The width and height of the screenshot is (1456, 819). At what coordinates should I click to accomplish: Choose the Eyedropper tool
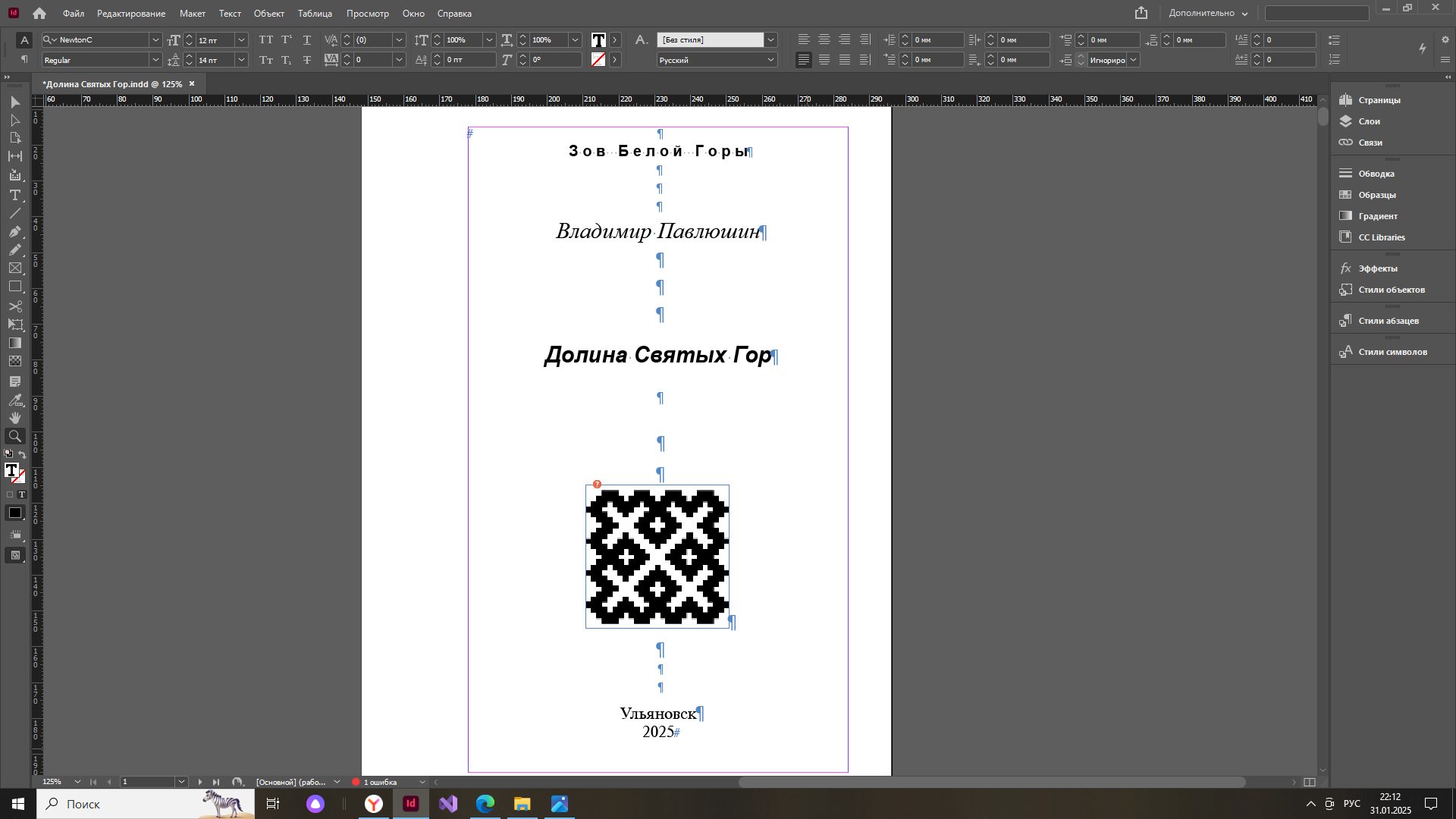click(14, 400)
